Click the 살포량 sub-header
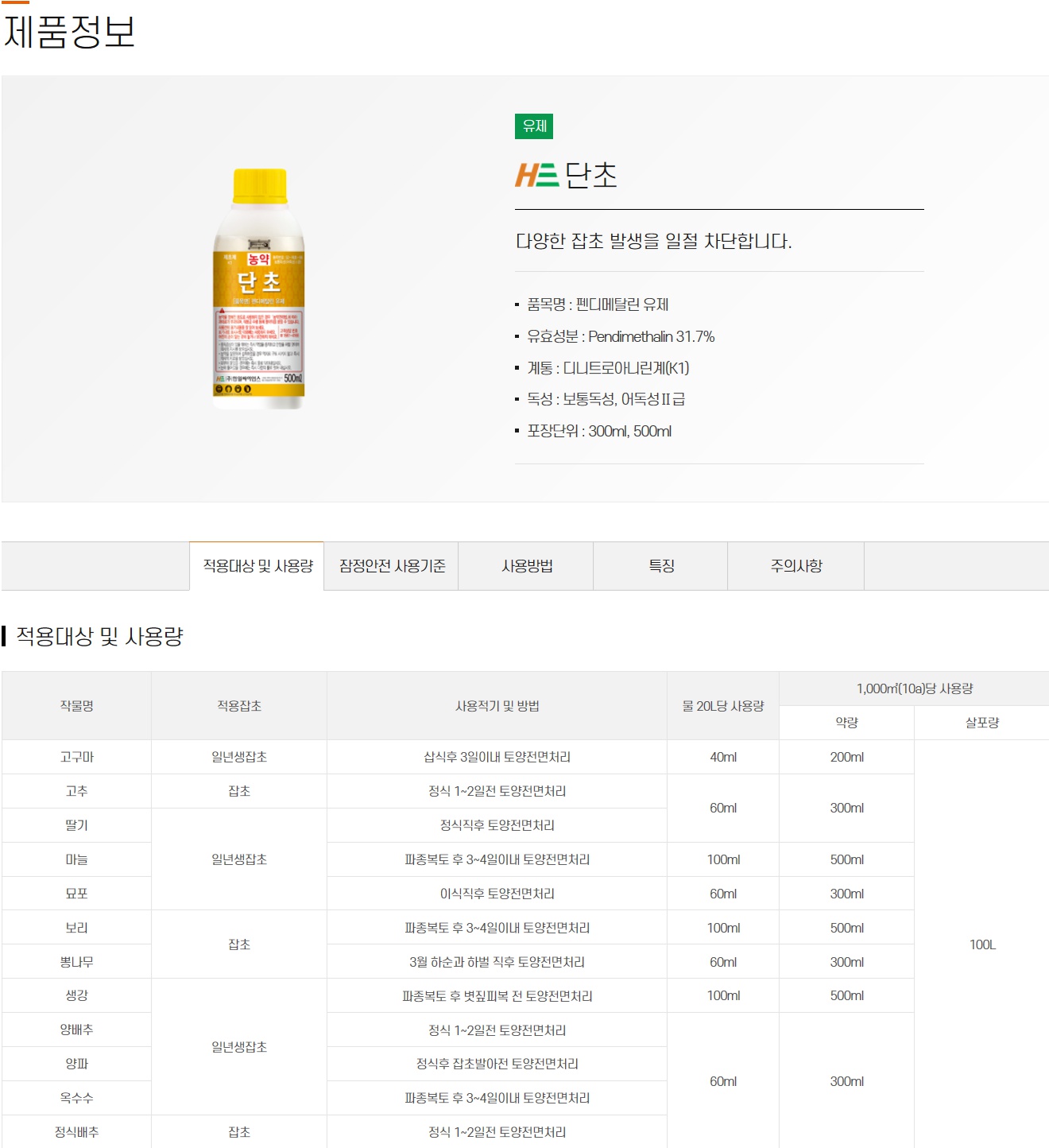This screenshot has width=1049, height=1148. point(982,723)
